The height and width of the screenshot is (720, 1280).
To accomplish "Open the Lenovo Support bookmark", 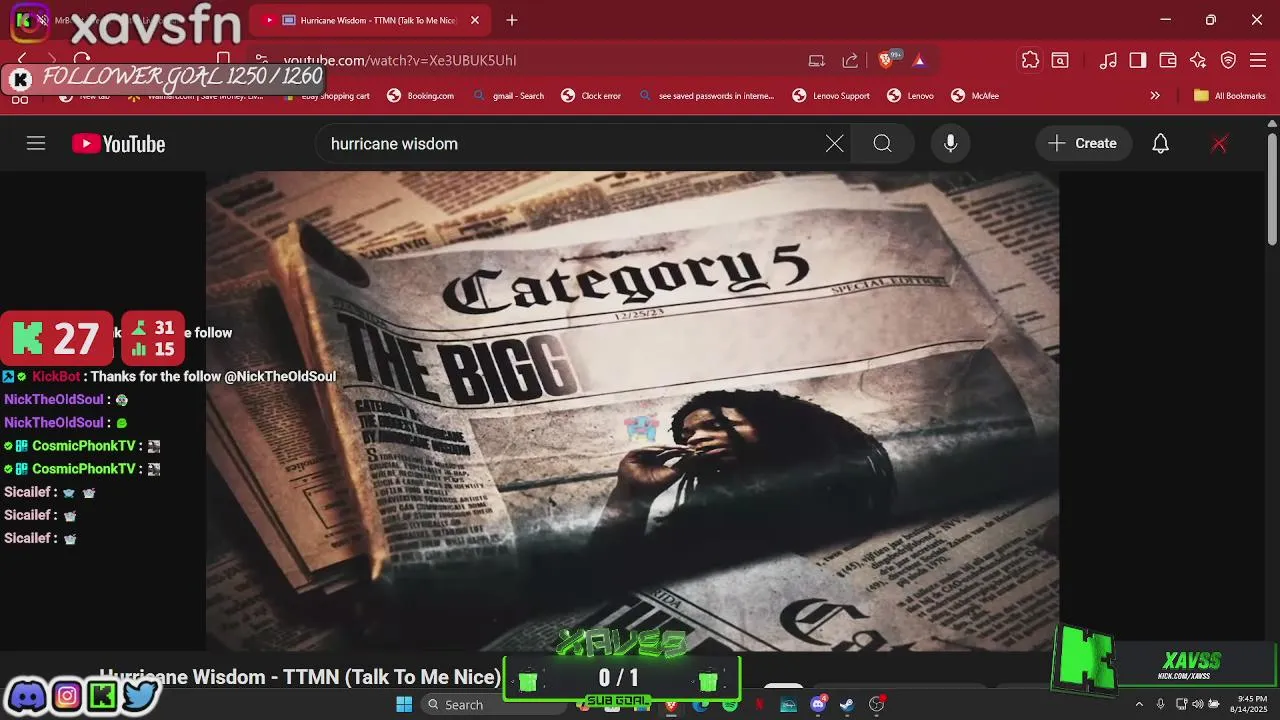I will coord(831,96).
